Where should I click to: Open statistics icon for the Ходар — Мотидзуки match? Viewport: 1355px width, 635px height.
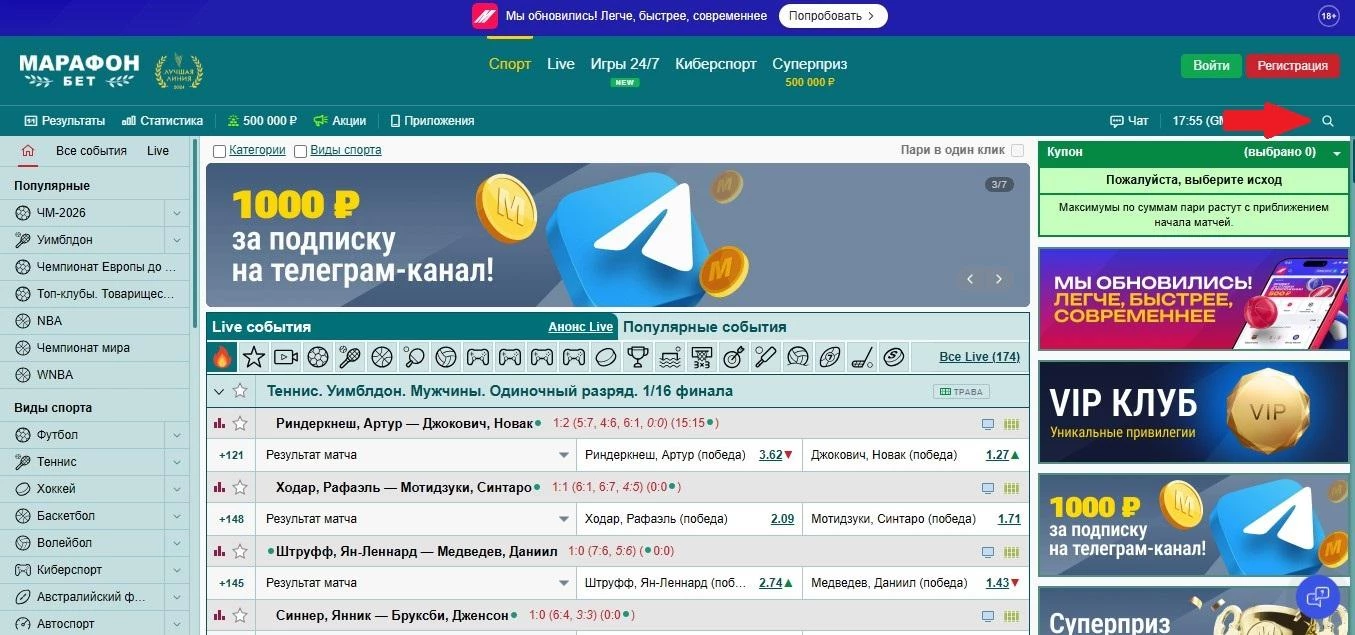pyautogui.click(x=219, y=487)
